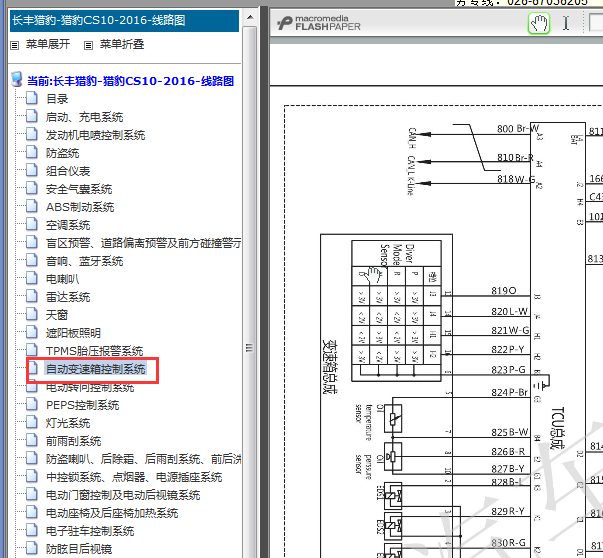Image resolution: width=603 pixels, height=558 pixels.
Task: Click the page icon beside PEPS控制系统
Action: click(32, 404)
